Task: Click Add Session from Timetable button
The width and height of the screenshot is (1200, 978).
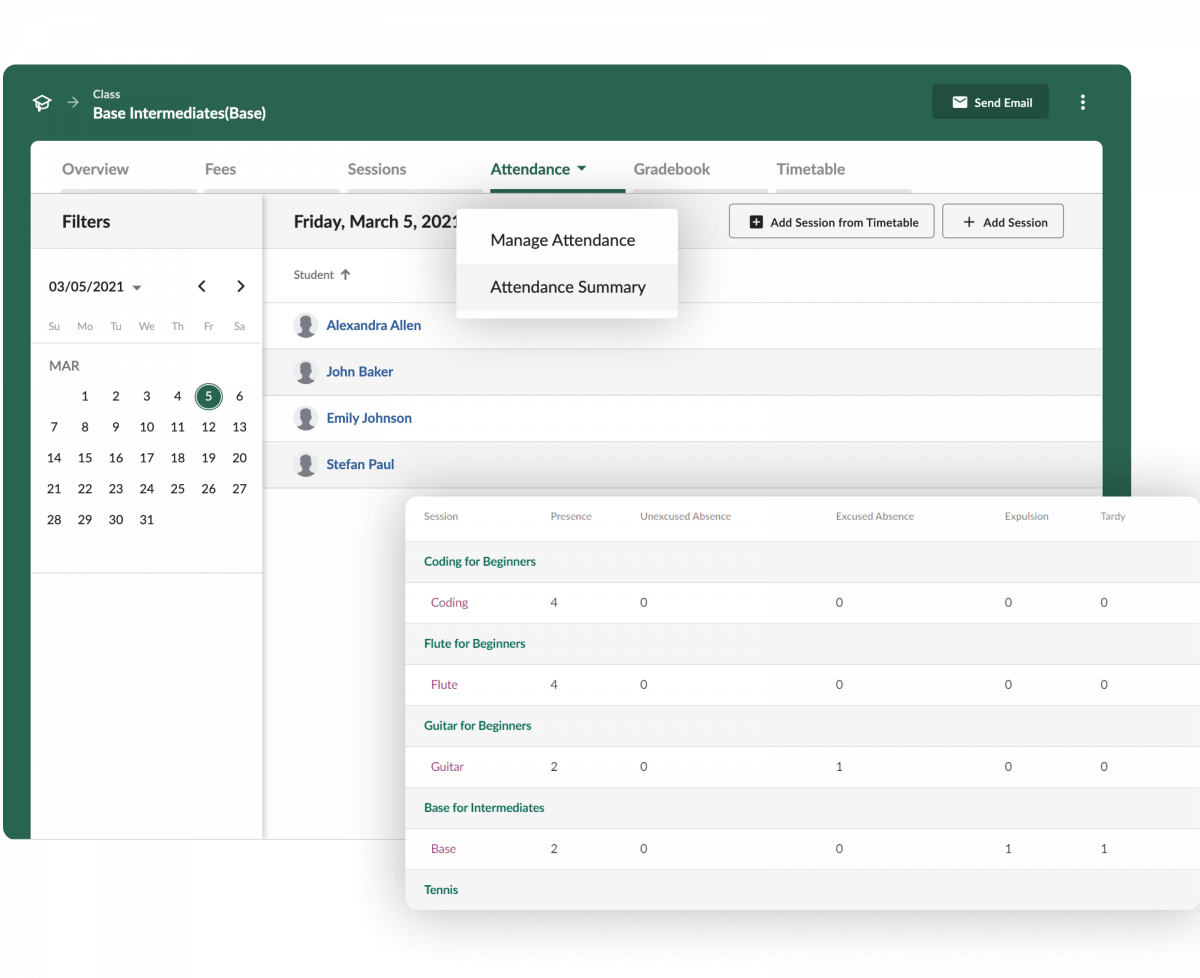Action: pyautogui.click(x=832, y=222)
